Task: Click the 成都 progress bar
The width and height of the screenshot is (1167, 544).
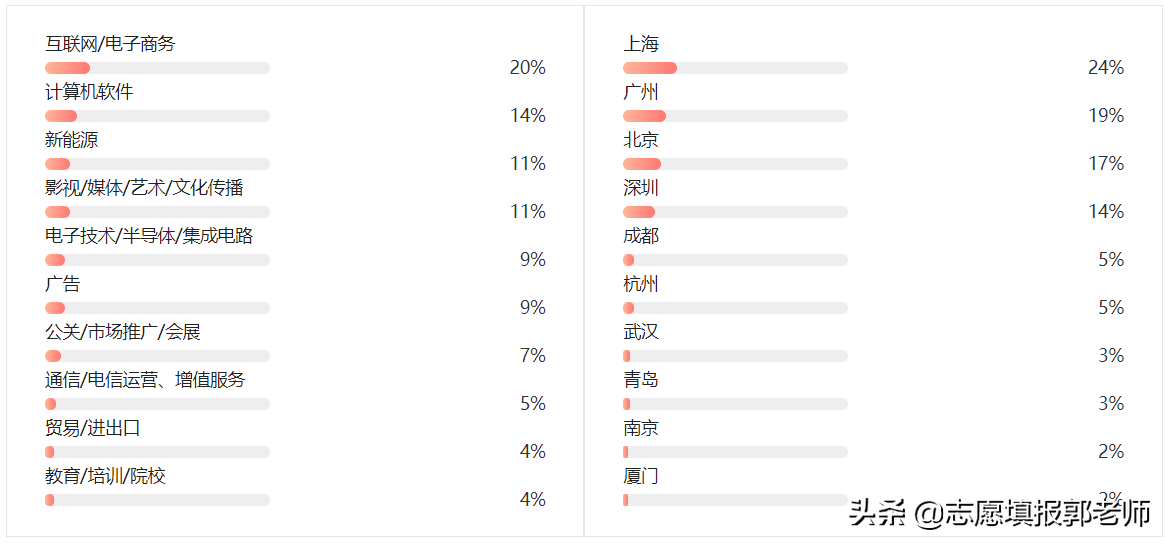Action: [735, 260]
